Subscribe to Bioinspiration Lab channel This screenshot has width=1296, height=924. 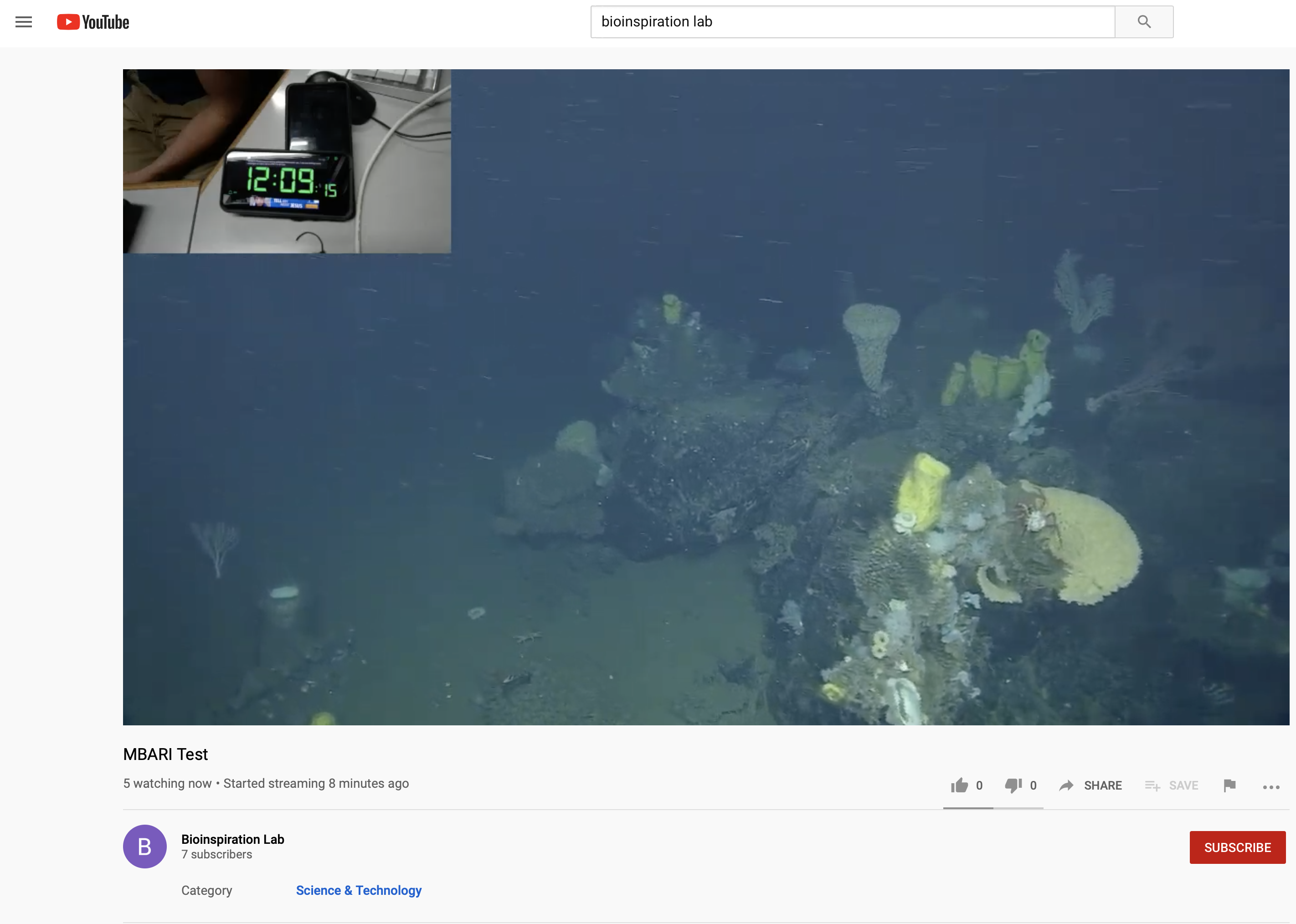tap(1237, 847)
